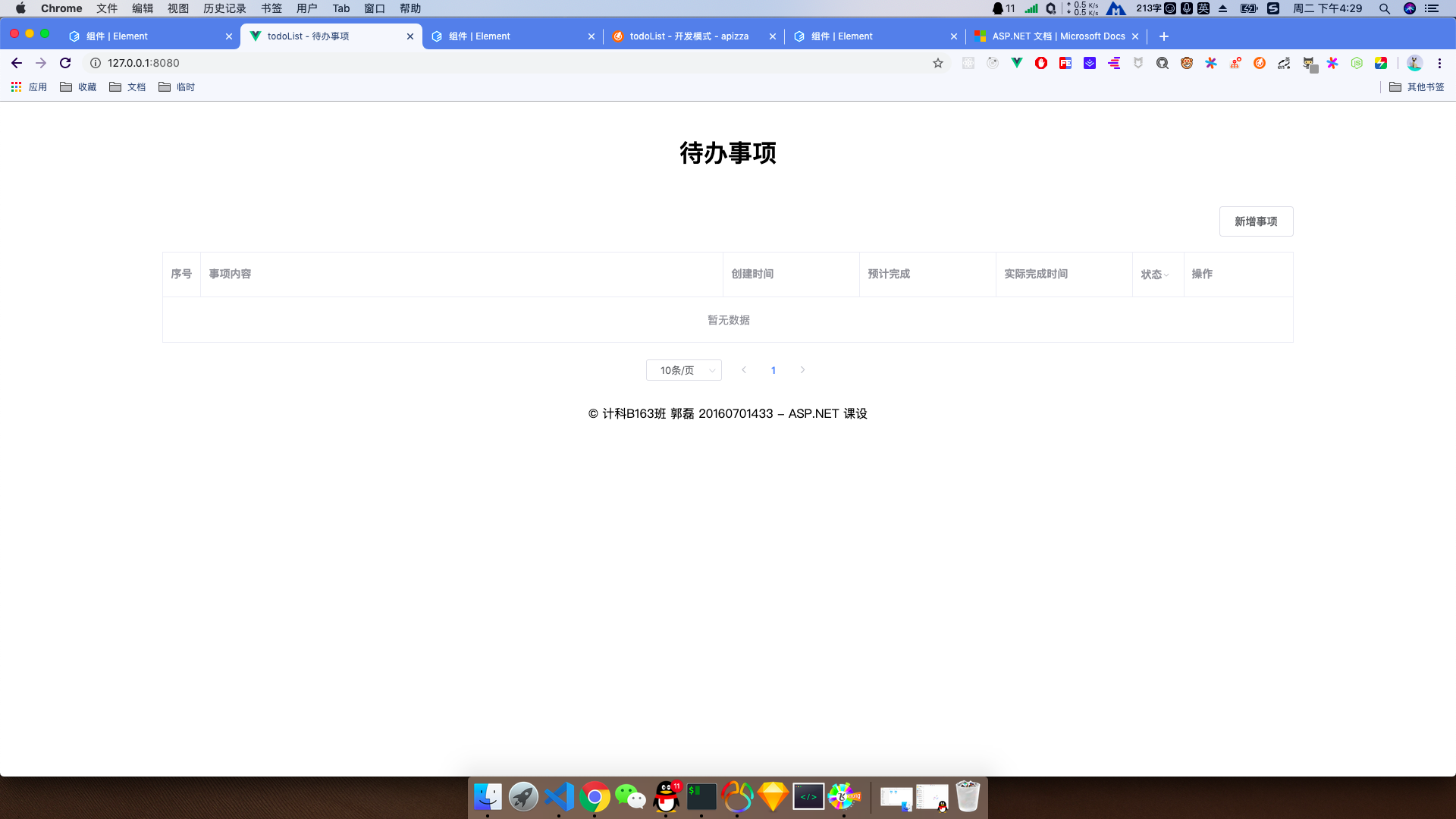This screenshot has height=819, width=1456.
Task: Go to pagination page 1
Action: (x=773, y=370)
